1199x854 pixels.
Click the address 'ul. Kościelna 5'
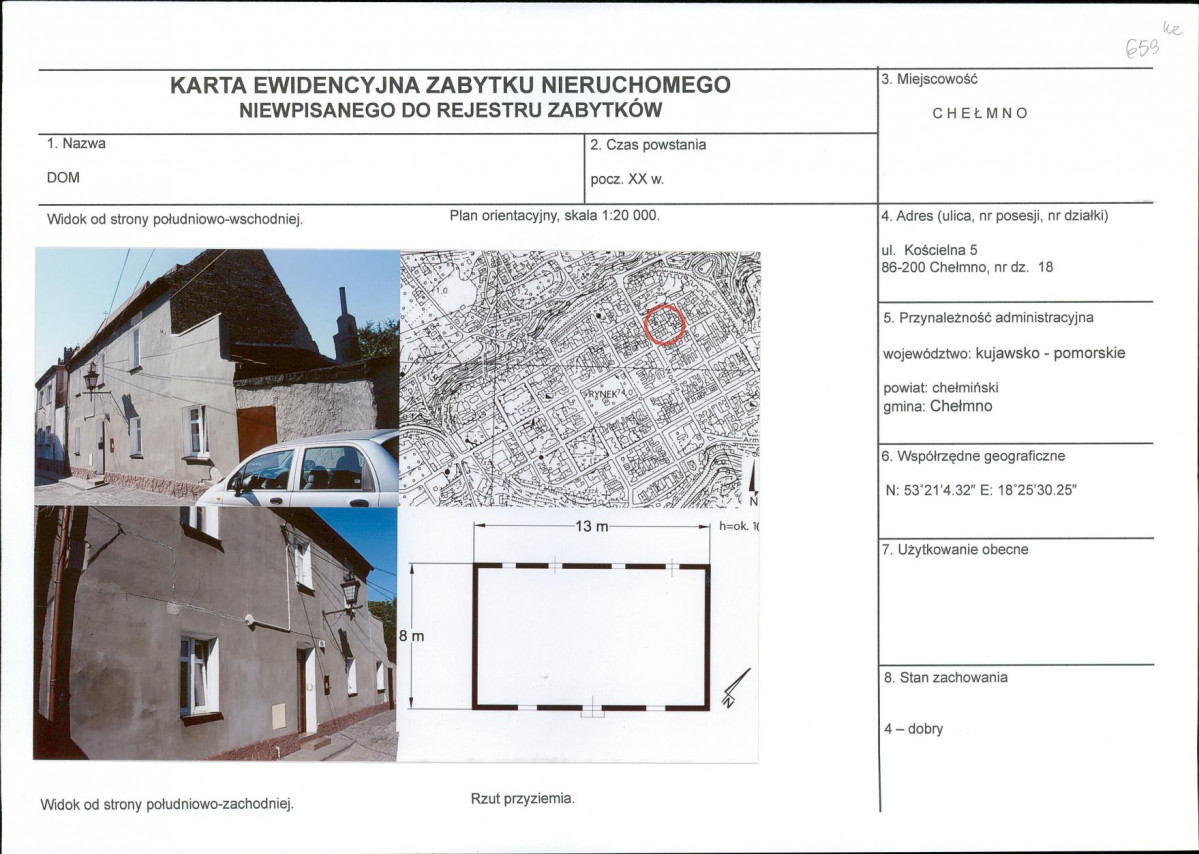pyautogui.click(x=929, y=250)
